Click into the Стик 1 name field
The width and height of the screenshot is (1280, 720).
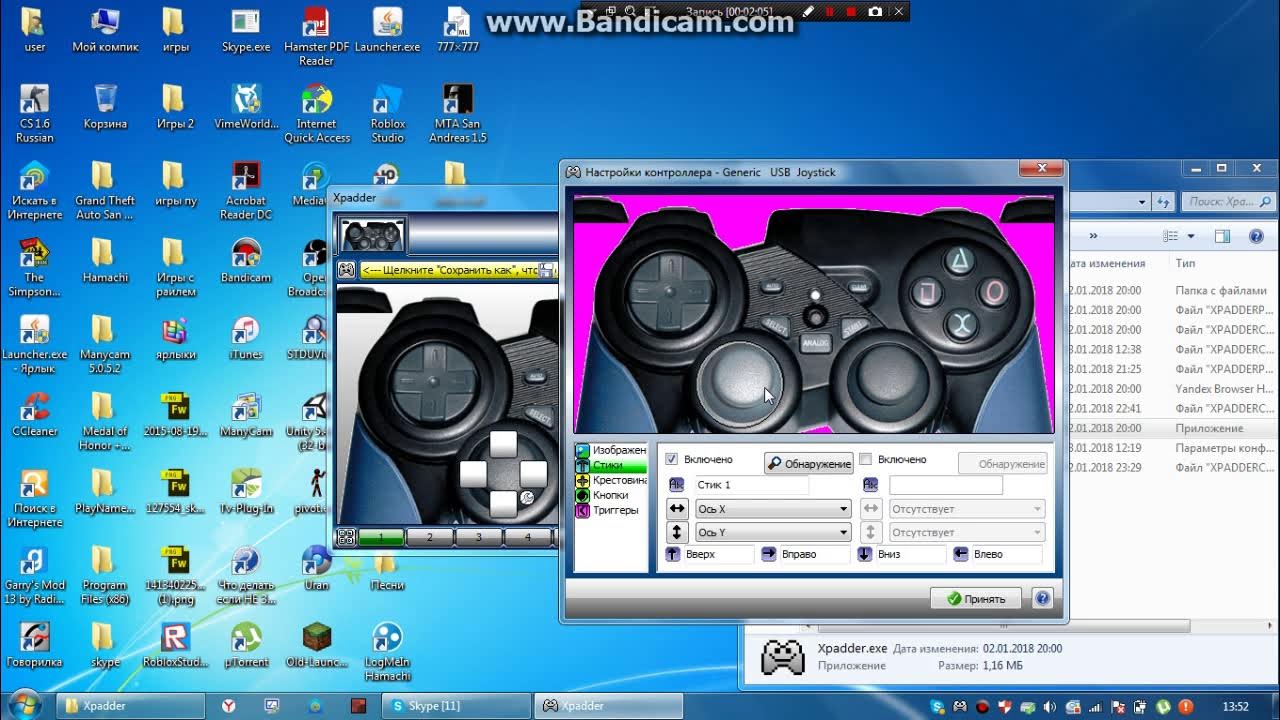coord(750,485)
